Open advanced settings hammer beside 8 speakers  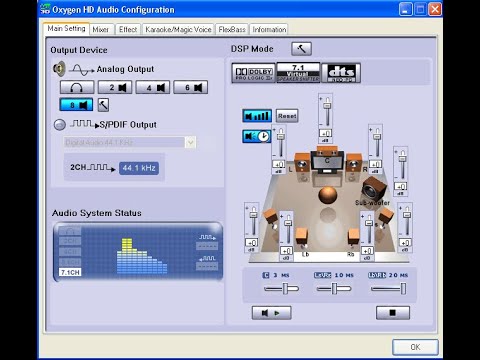(x=103, y=105)
